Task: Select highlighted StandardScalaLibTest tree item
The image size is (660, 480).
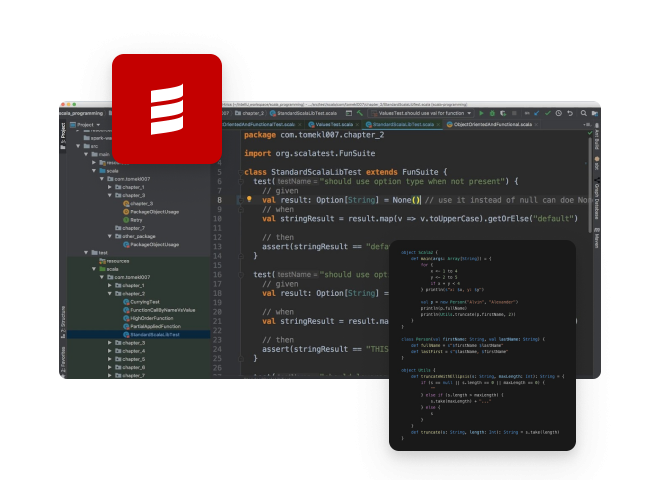Action: [139, 335]
